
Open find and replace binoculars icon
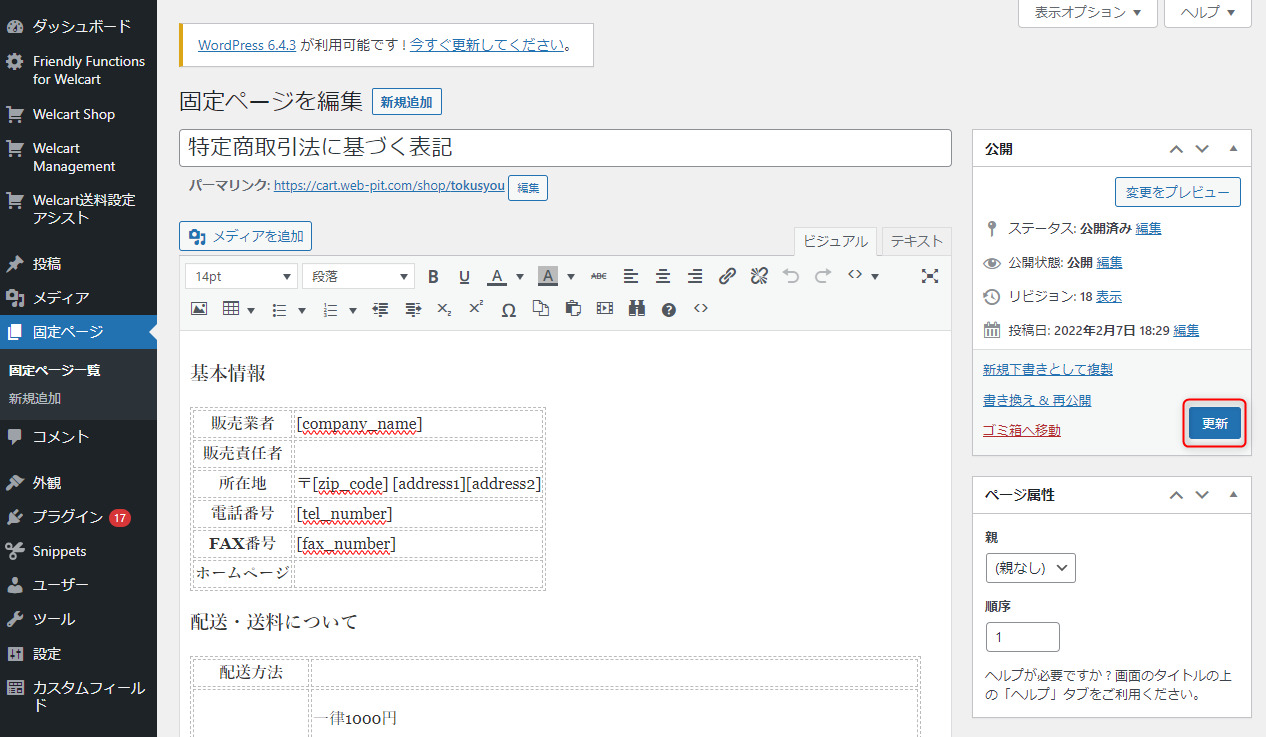[637, 310]
